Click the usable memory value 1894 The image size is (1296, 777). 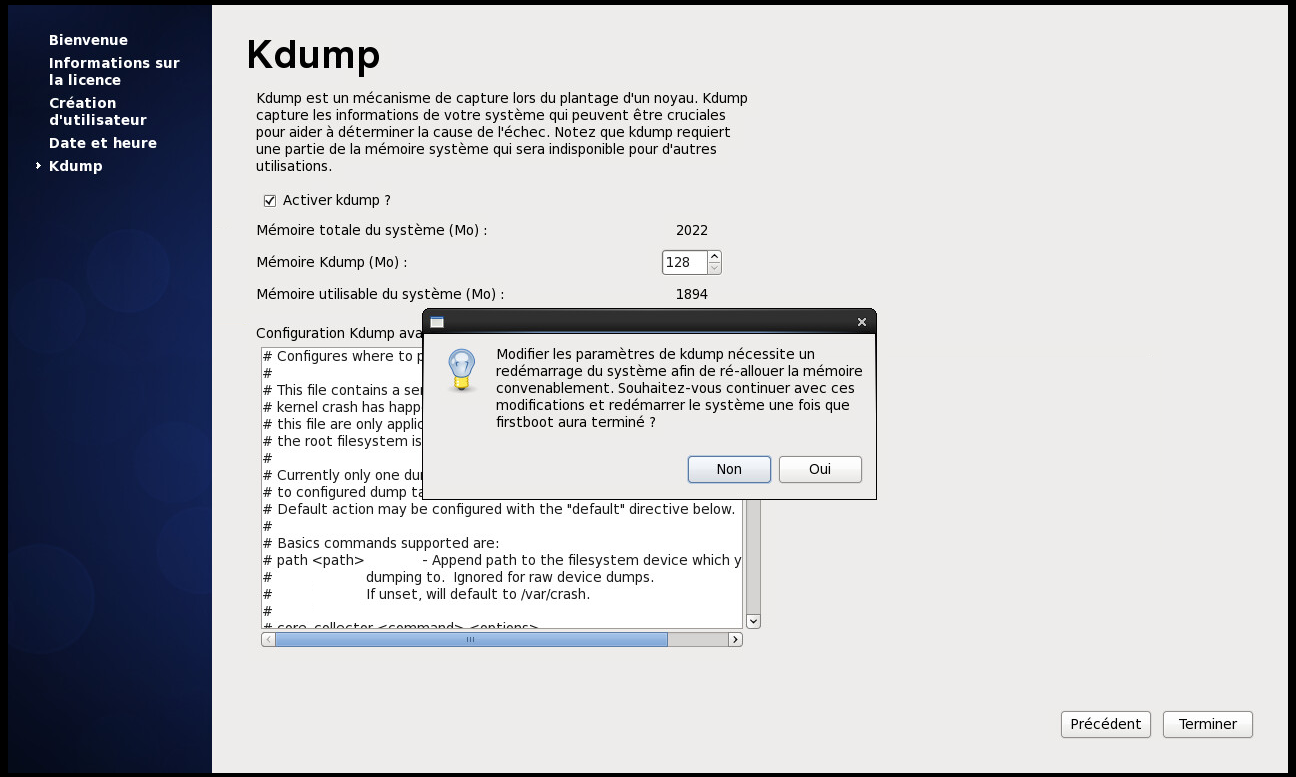click(x=692, y=294)
